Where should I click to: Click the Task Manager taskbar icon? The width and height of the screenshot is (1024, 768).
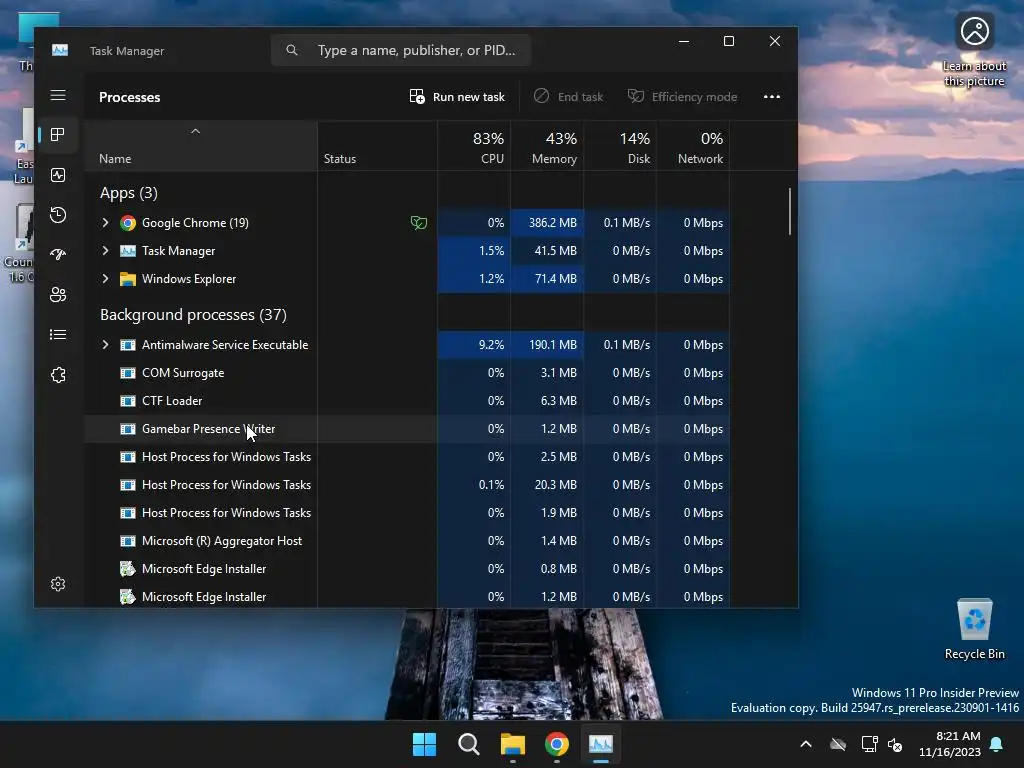tap(601, 744)
